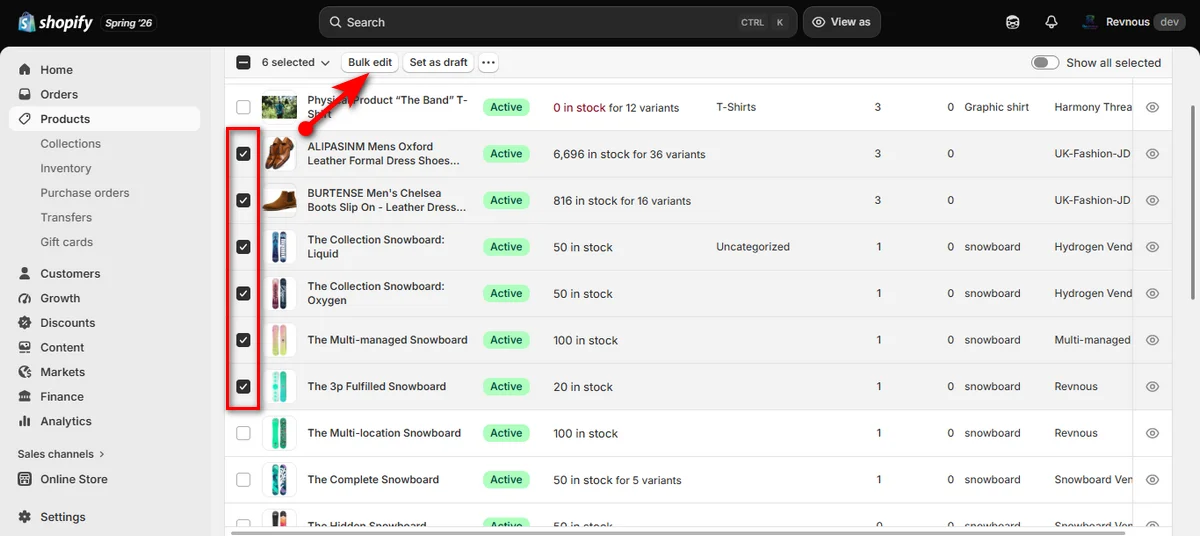Screen dimensions: 1200x536
Task: Click The 3p Fulfilled Snowboard thumbnail
Action: pyautogui.click(x=279, y=386)
